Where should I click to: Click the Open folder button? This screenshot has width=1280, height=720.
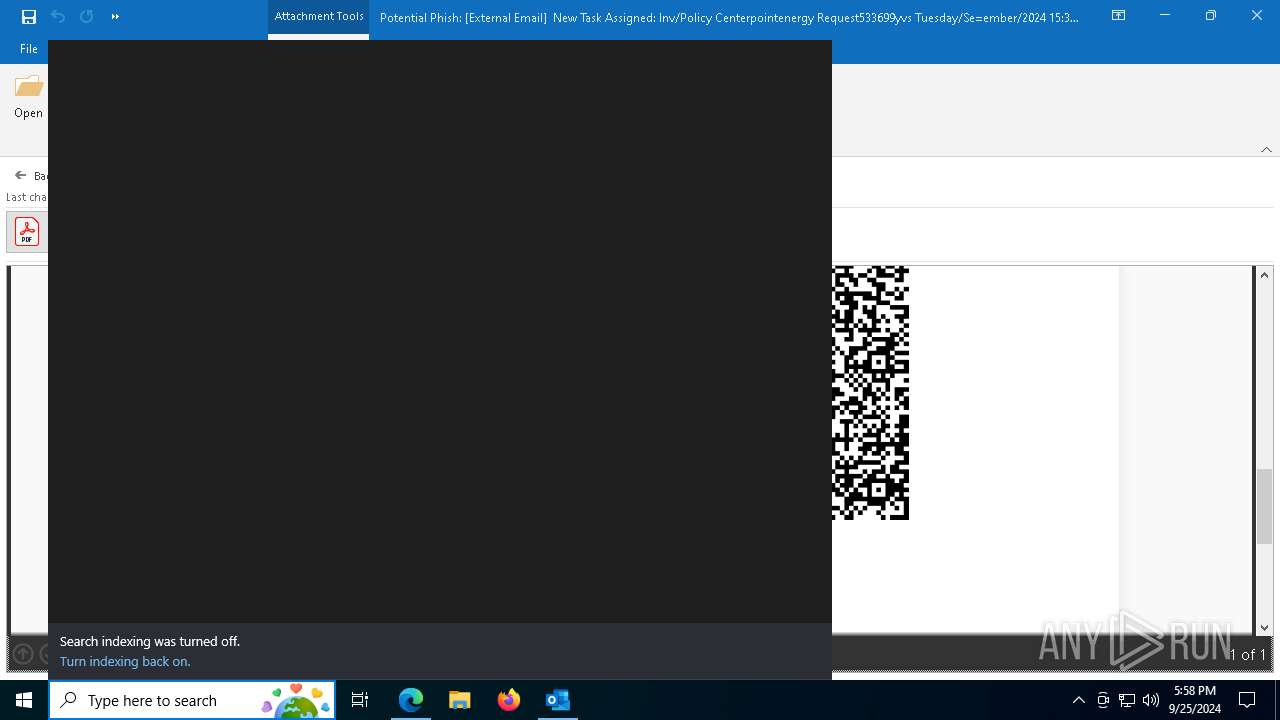(28, 97)
